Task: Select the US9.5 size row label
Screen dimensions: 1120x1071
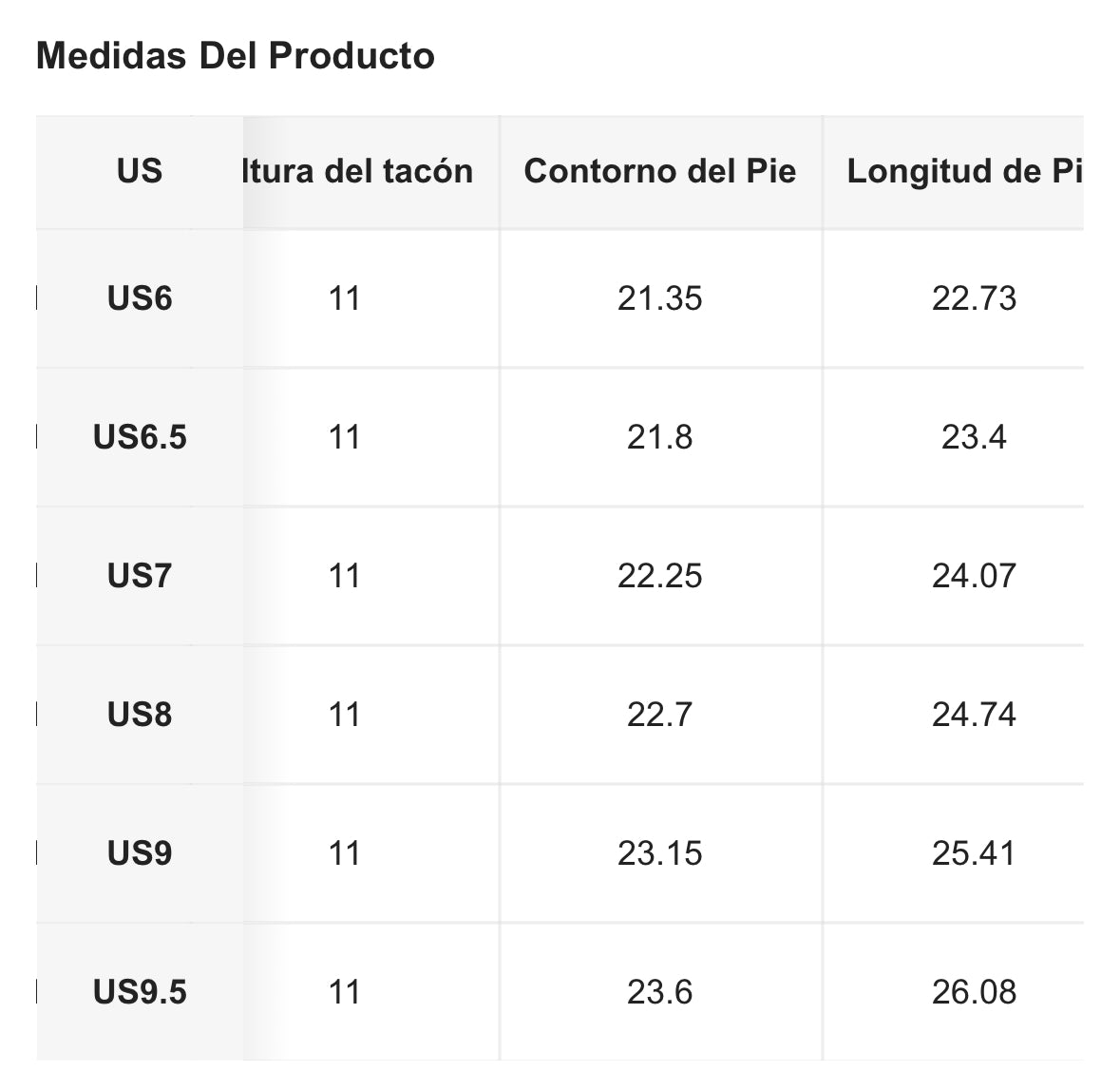Action: (x=140, y=992)
